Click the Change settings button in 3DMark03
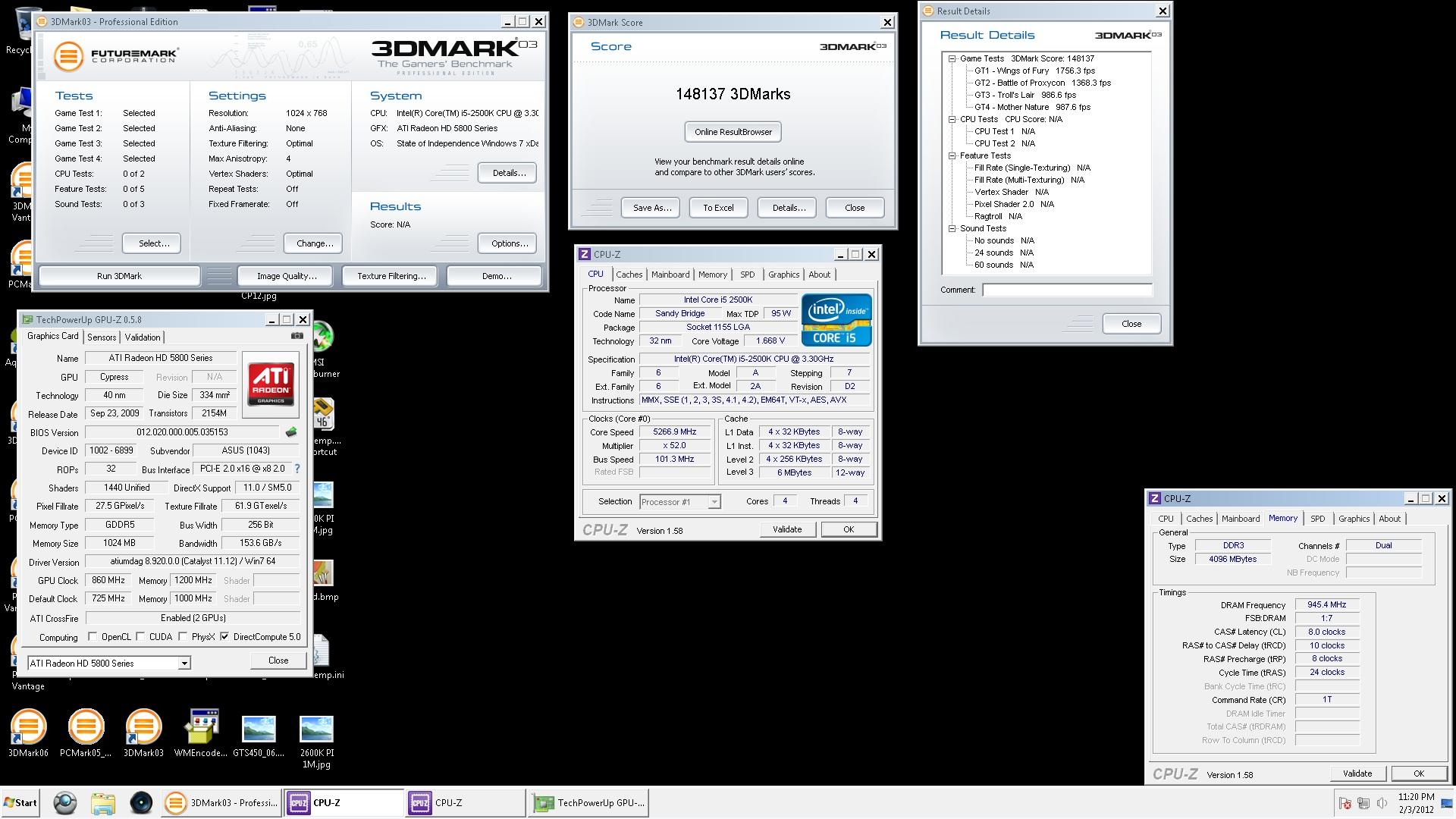Viewport: 1456px width, 819px height. click(x=314, y=243)
